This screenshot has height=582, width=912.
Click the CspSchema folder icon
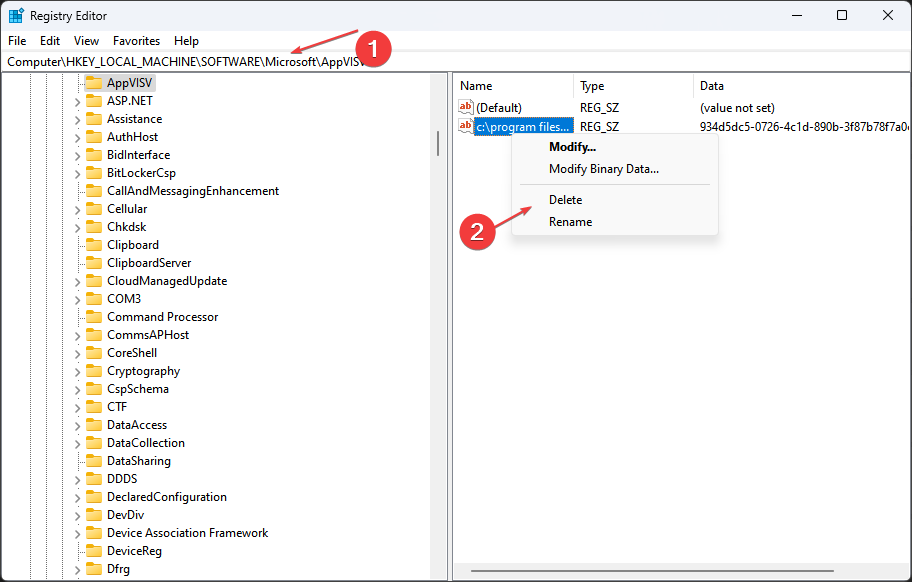point(94,389)
